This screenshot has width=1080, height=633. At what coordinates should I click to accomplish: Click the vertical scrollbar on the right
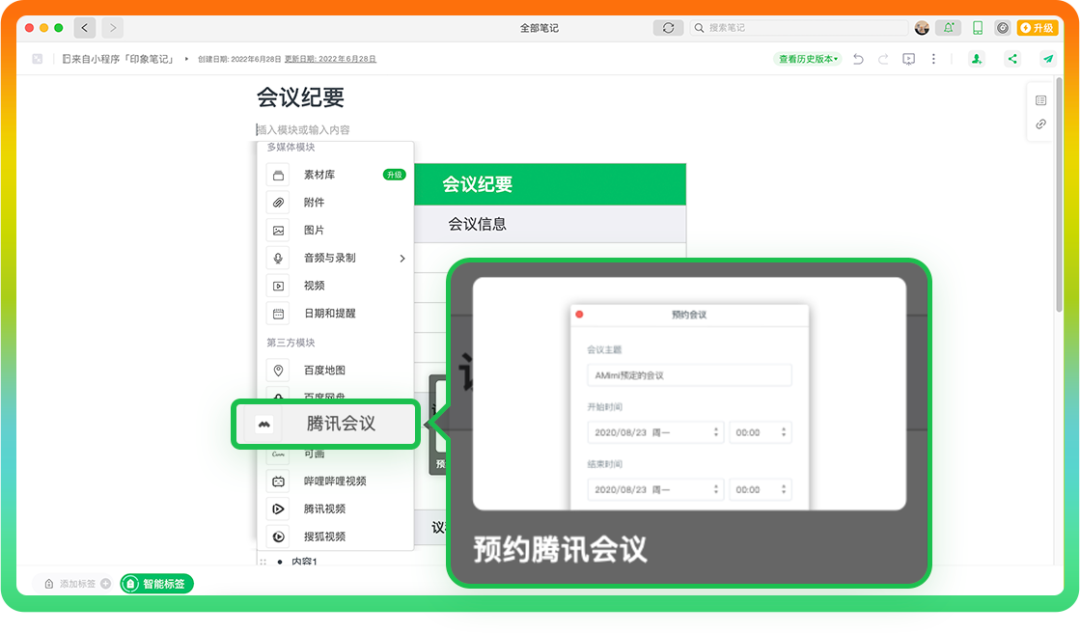pos(1059,196)
